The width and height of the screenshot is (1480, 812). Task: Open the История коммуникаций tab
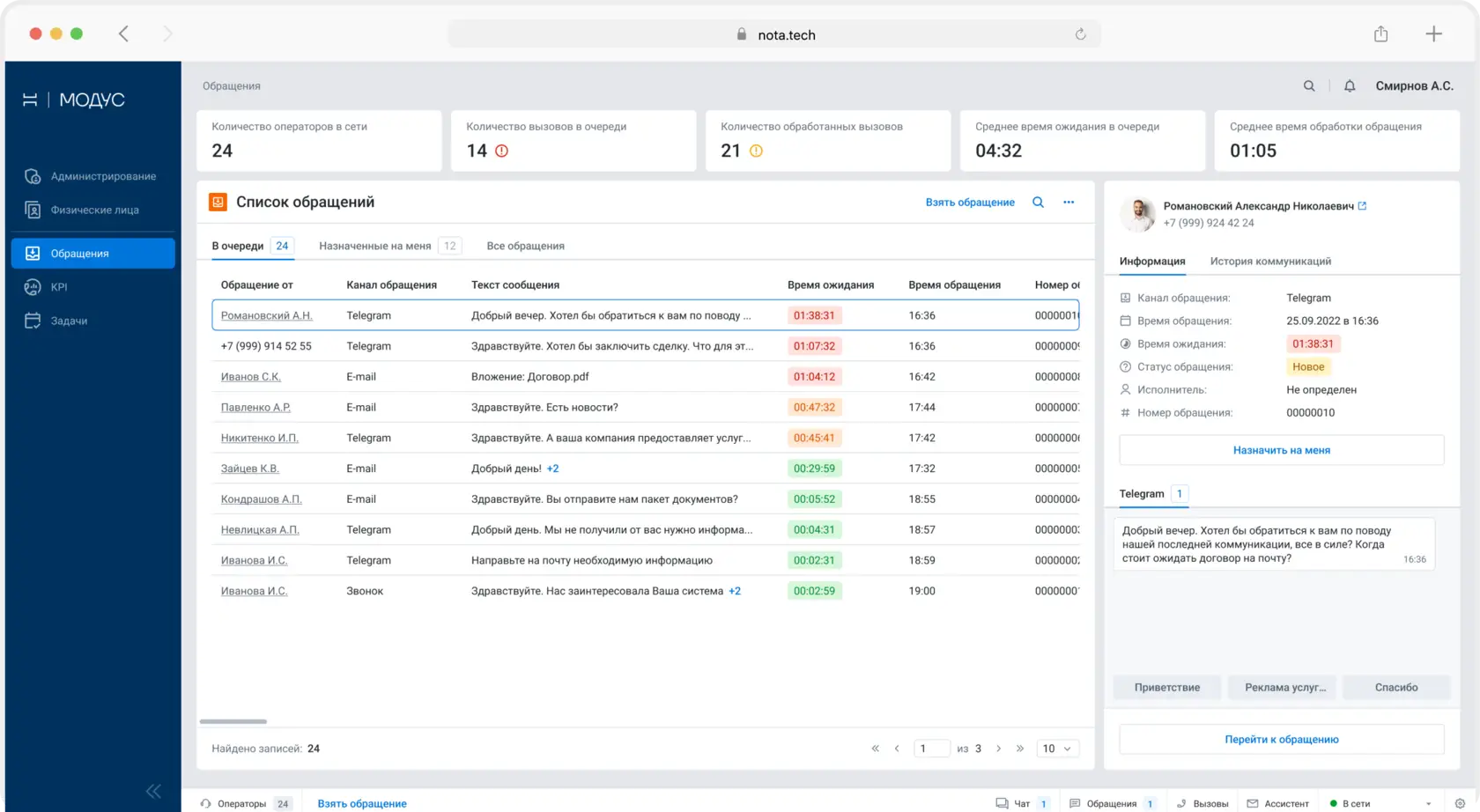click(1270, 262)
